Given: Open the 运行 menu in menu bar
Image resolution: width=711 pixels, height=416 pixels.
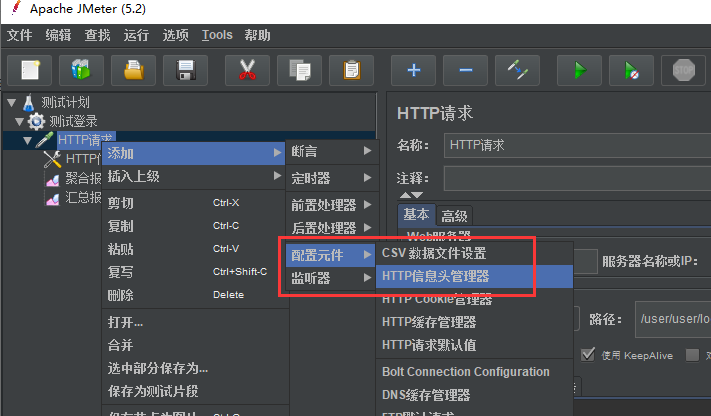Looking at the screenshot, I should tap(136, 35).
